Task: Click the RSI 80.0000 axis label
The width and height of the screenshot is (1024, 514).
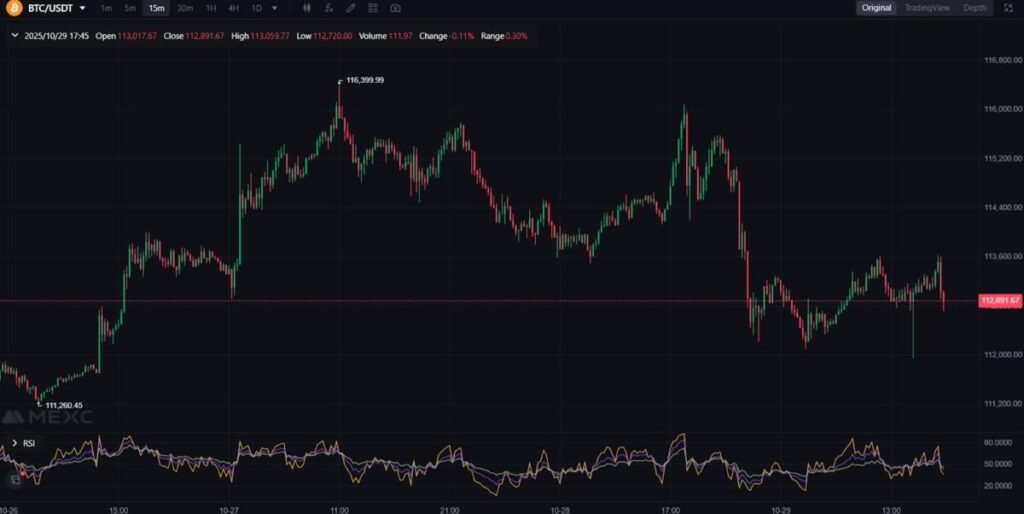Action: click(997, 443)
